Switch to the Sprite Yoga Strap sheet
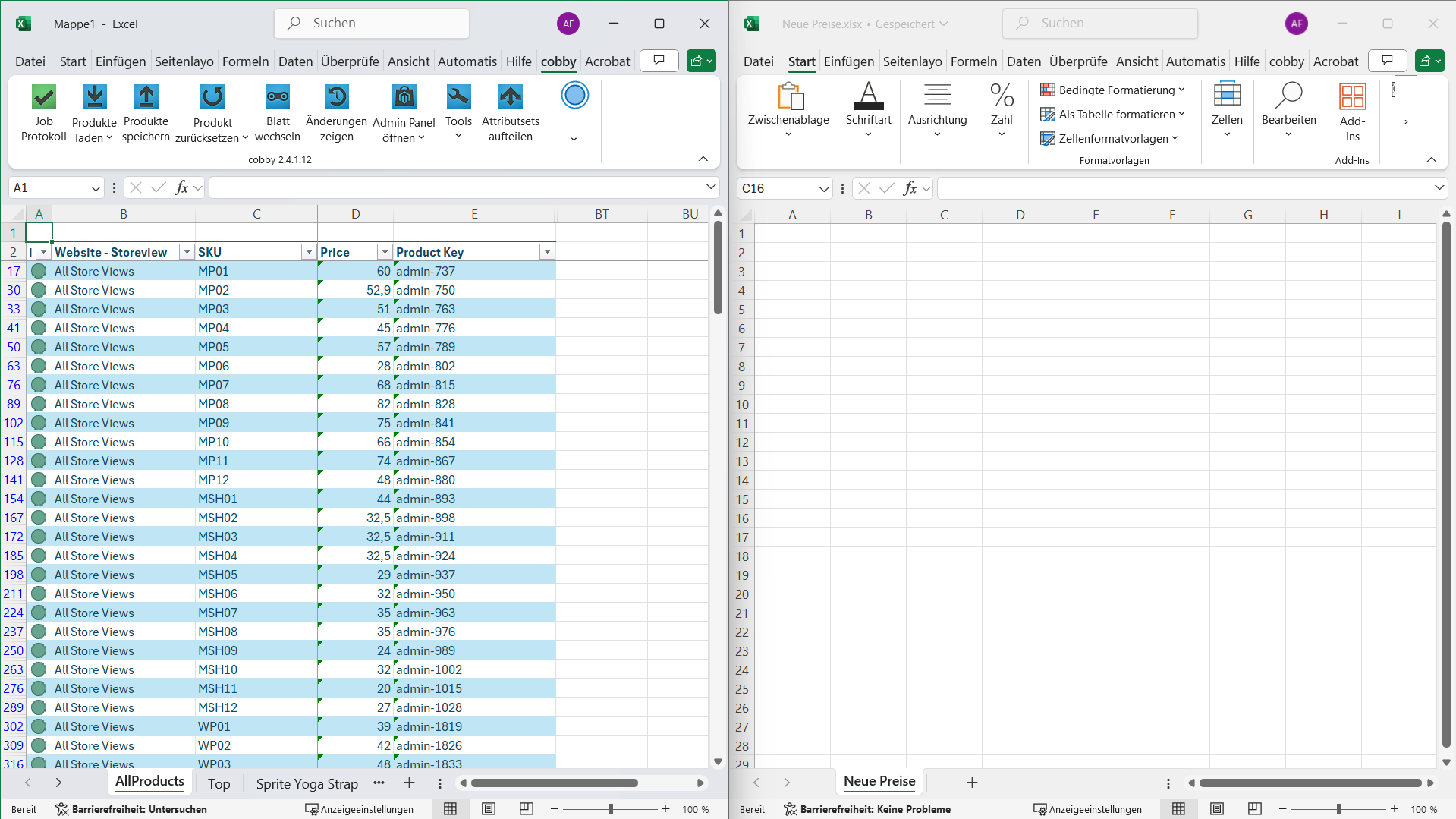1456x819 pixels. tap(307, 783)
